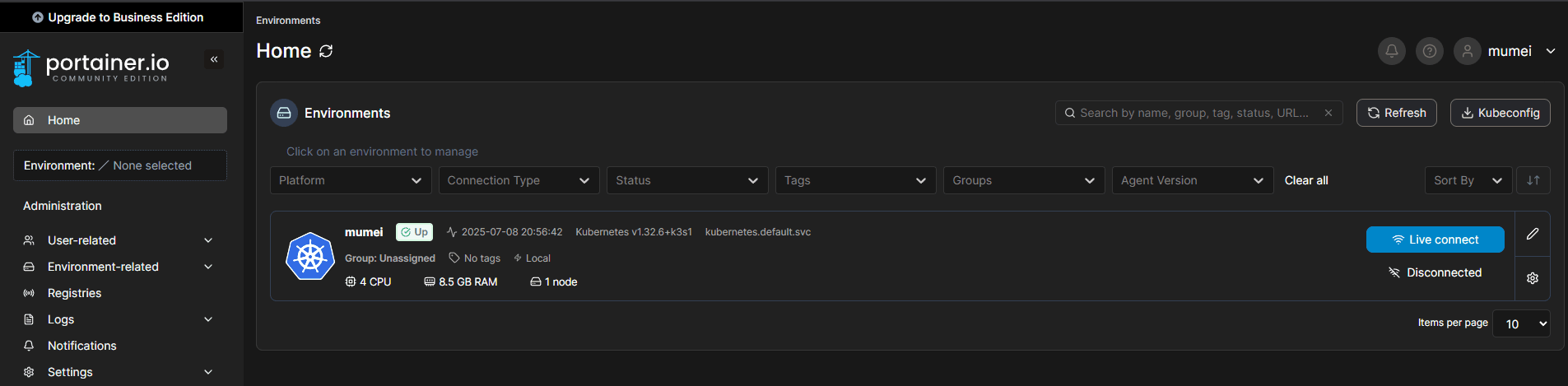Click the Portainer.io logo
Viewport: 1568px width, 386px height.
[91, 68]
